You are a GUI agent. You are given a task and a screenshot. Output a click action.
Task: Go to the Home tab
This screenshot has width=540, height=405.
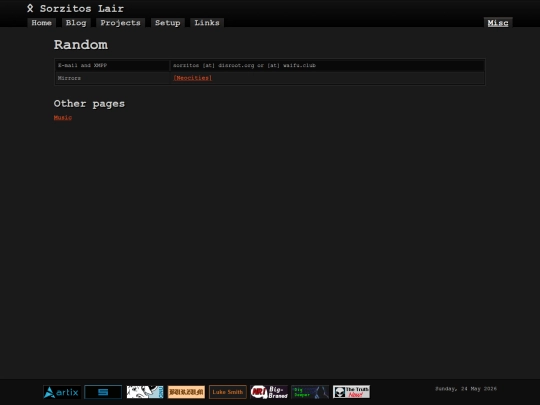coord(41,23)
